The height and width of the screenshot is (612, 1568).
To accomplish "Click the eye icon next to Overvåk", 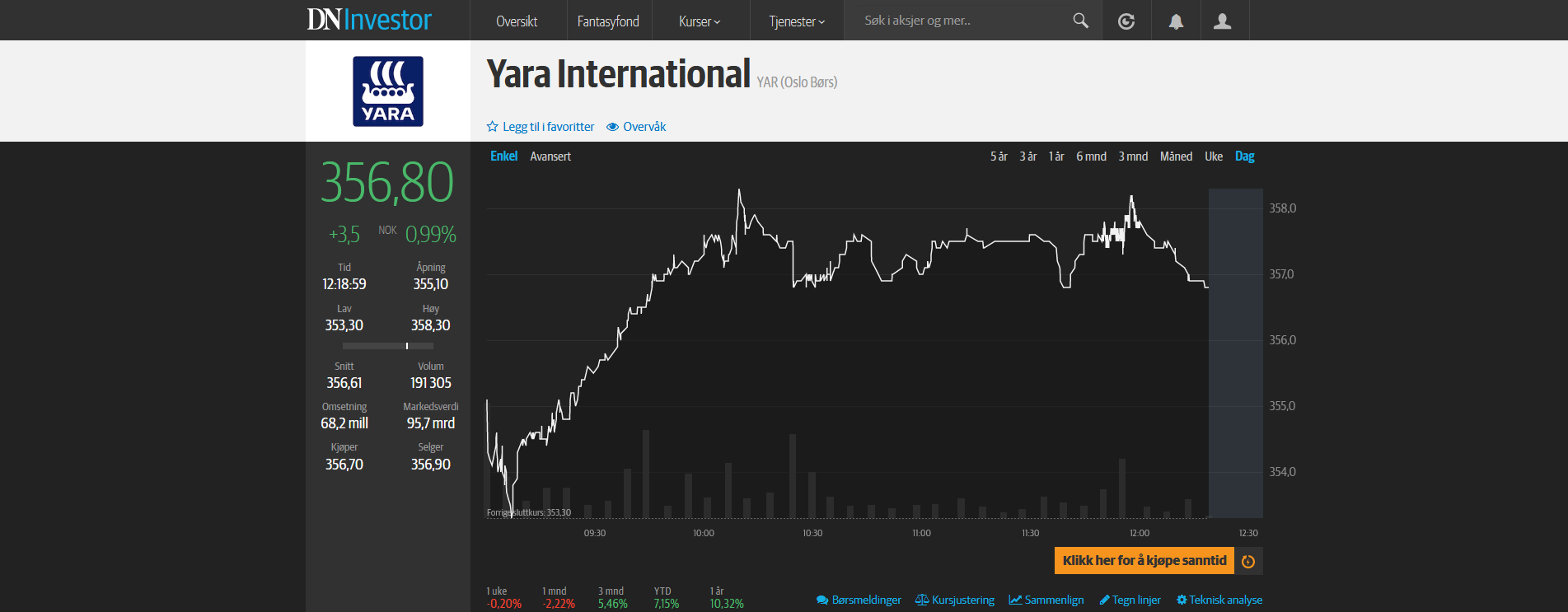I will pyautogui.click(x=613, y=127).
